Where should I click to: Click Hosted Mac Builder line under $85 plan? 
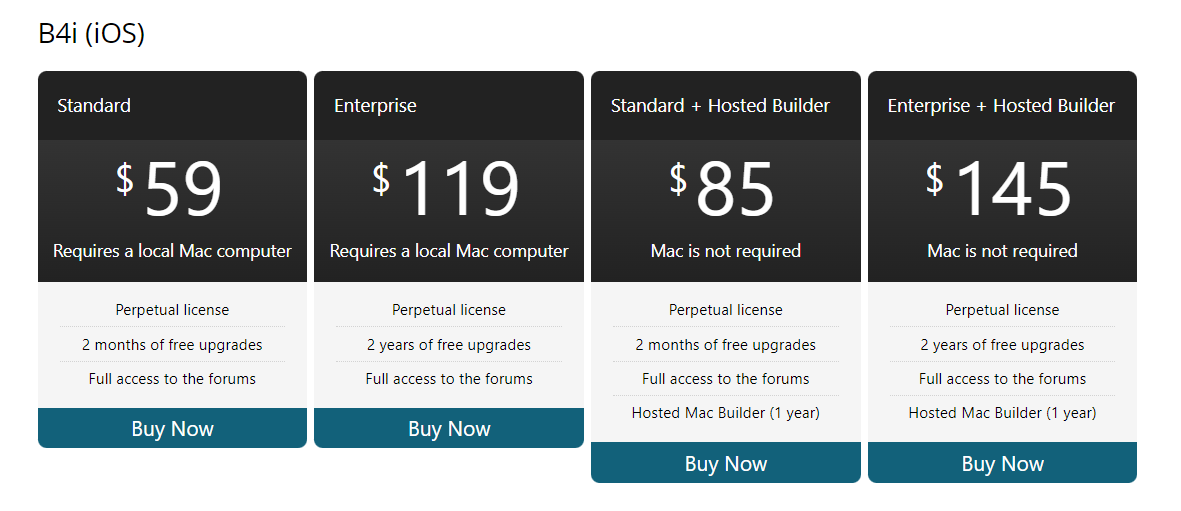point(725,413)
